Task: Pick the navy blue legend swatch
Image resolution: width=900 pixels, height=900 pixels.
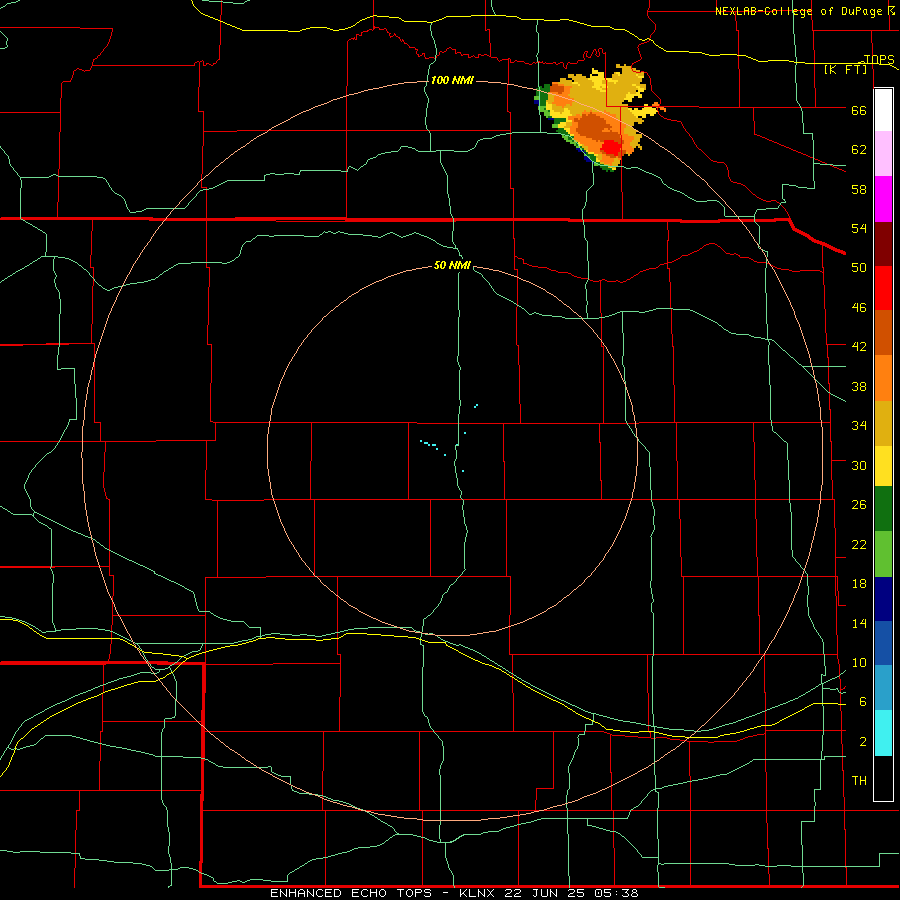Action: [883, 599]
